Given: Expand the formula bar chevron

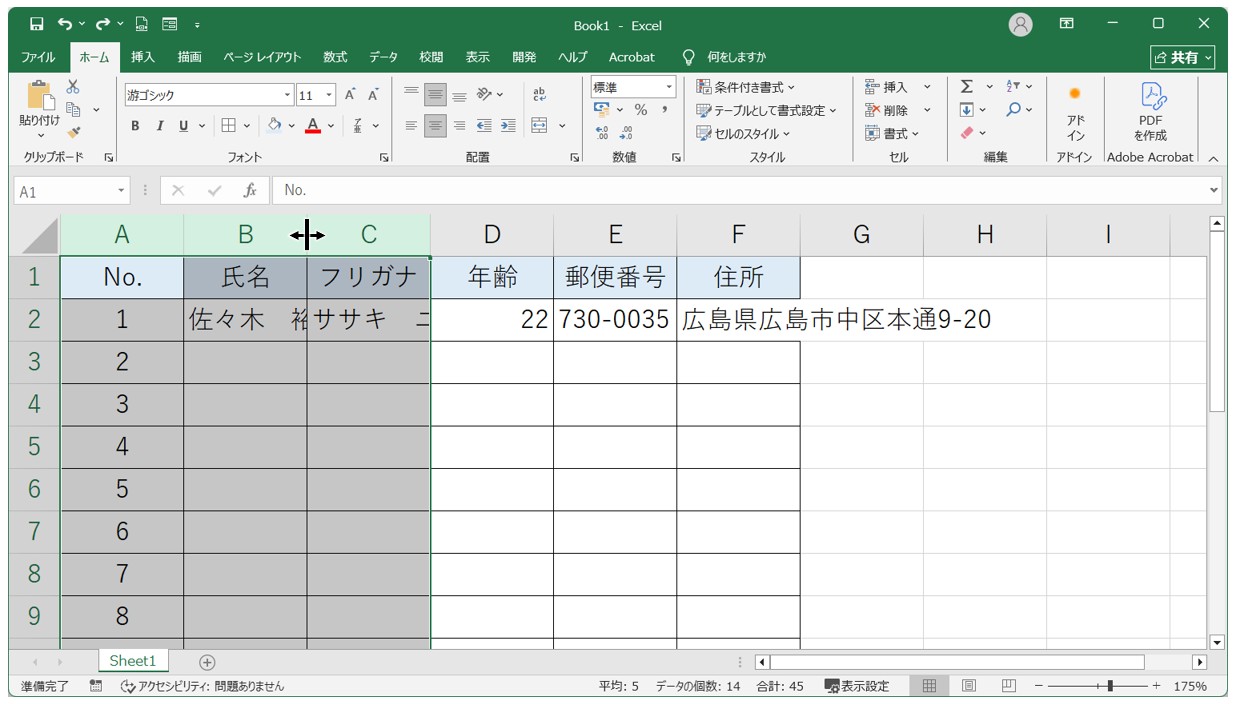Looking at the screenshot, I should pos(1214,190).
